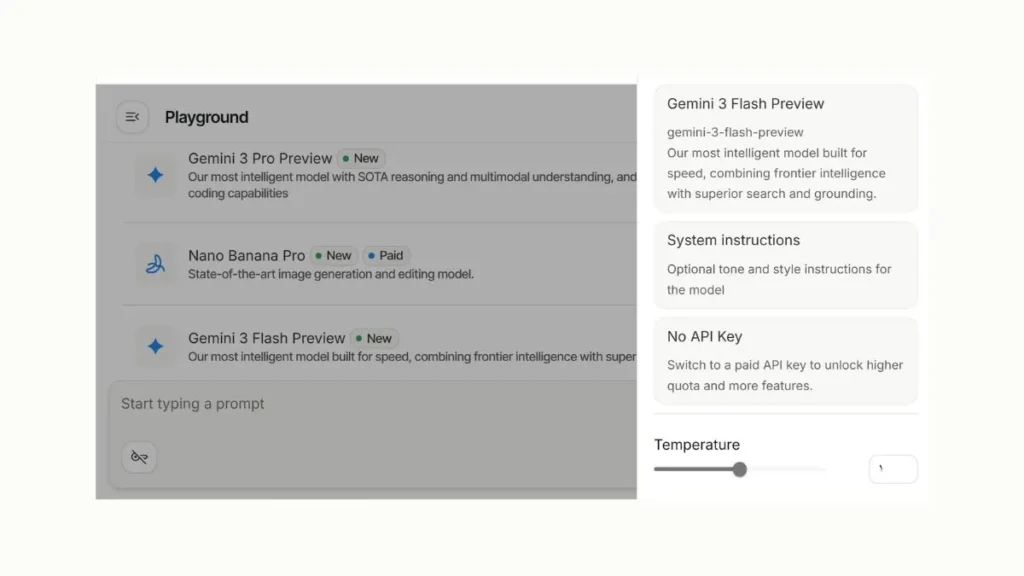Open the No API Key settings card
1024x576 pixels.
pos(785,360)
